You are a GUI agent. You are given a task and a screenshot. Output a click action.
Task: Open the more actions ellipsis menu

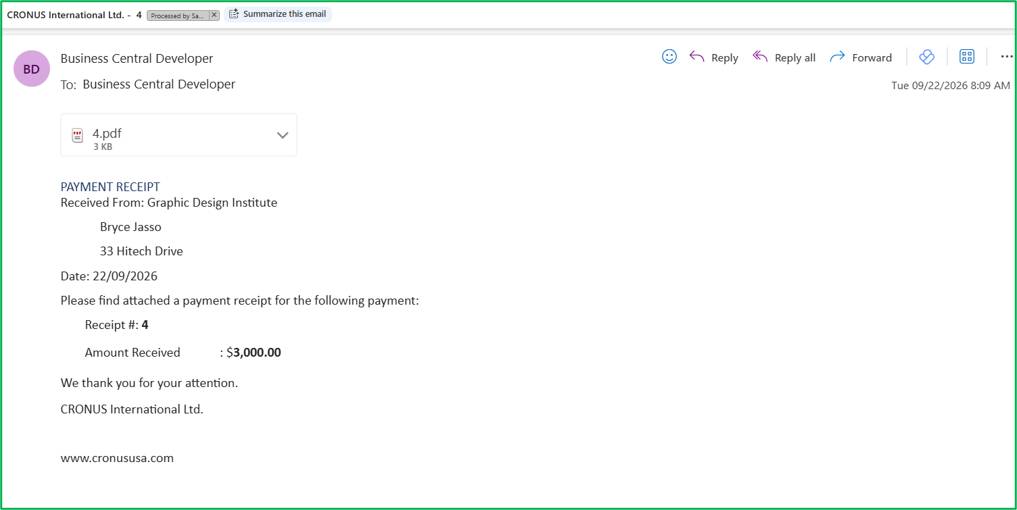(1006, 57)
